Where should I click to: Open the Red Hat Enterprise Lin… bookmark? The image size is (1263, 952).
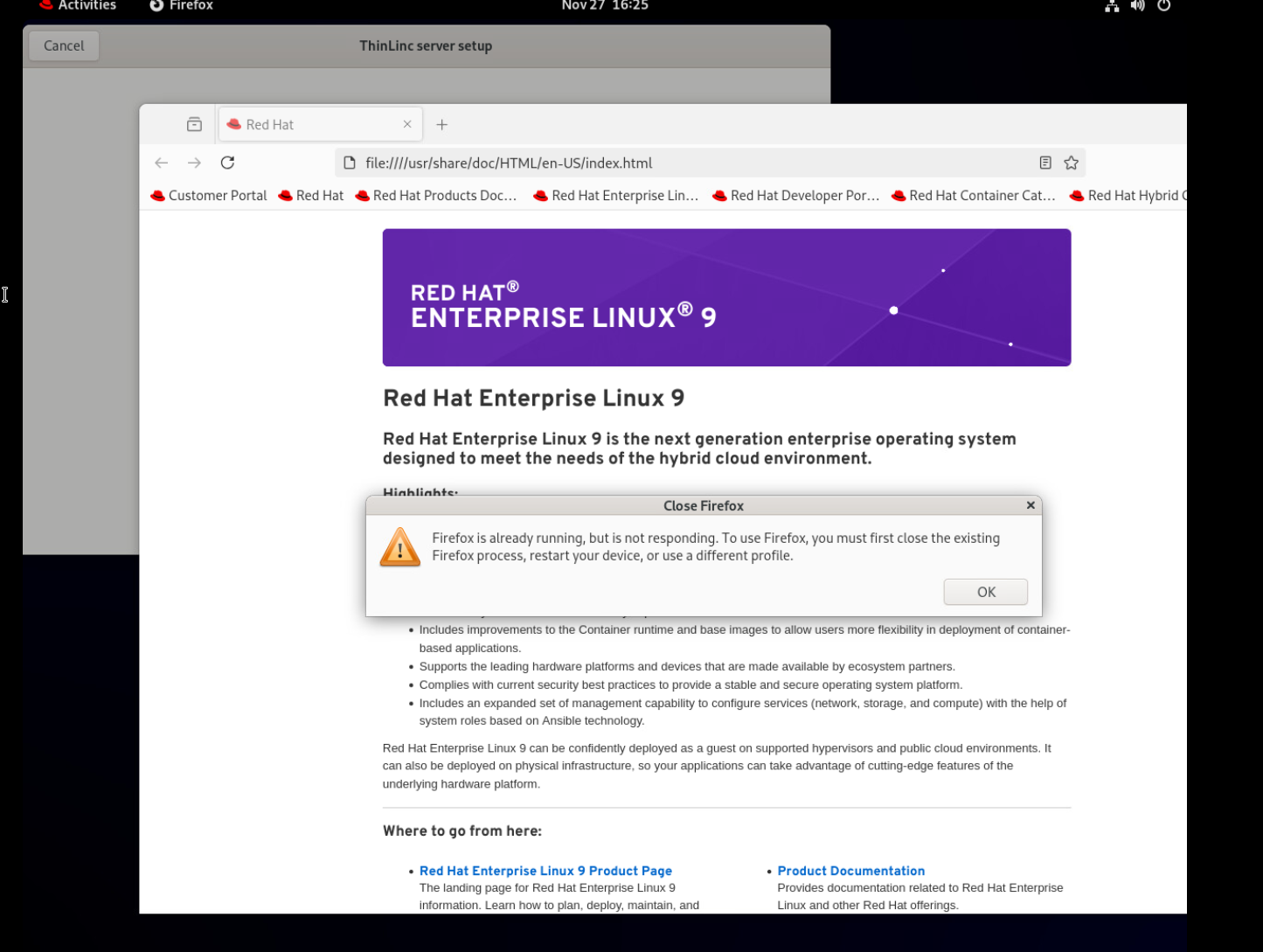616,196
